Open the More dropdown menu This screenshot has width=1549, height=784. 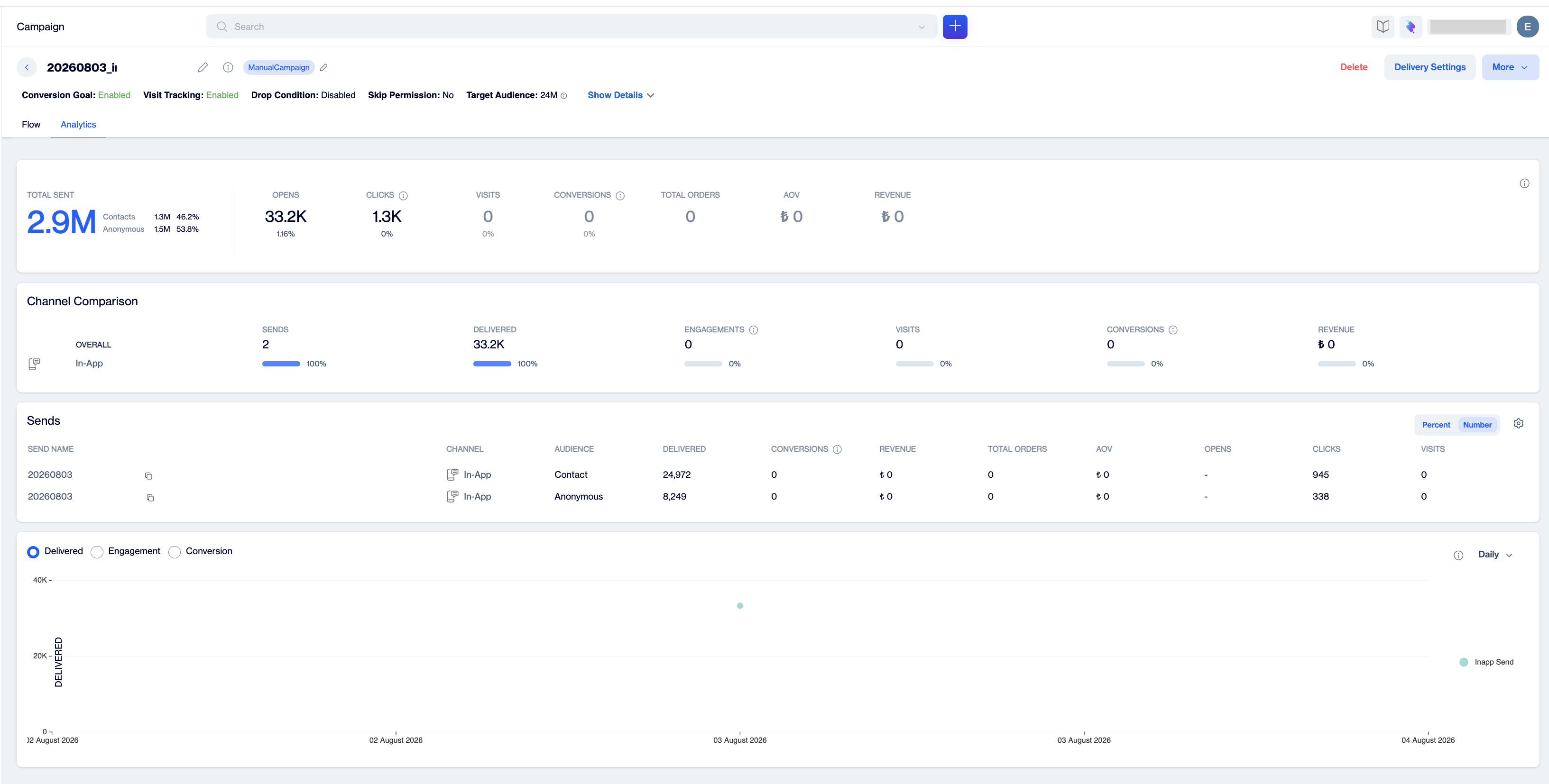pos(1509,67)
